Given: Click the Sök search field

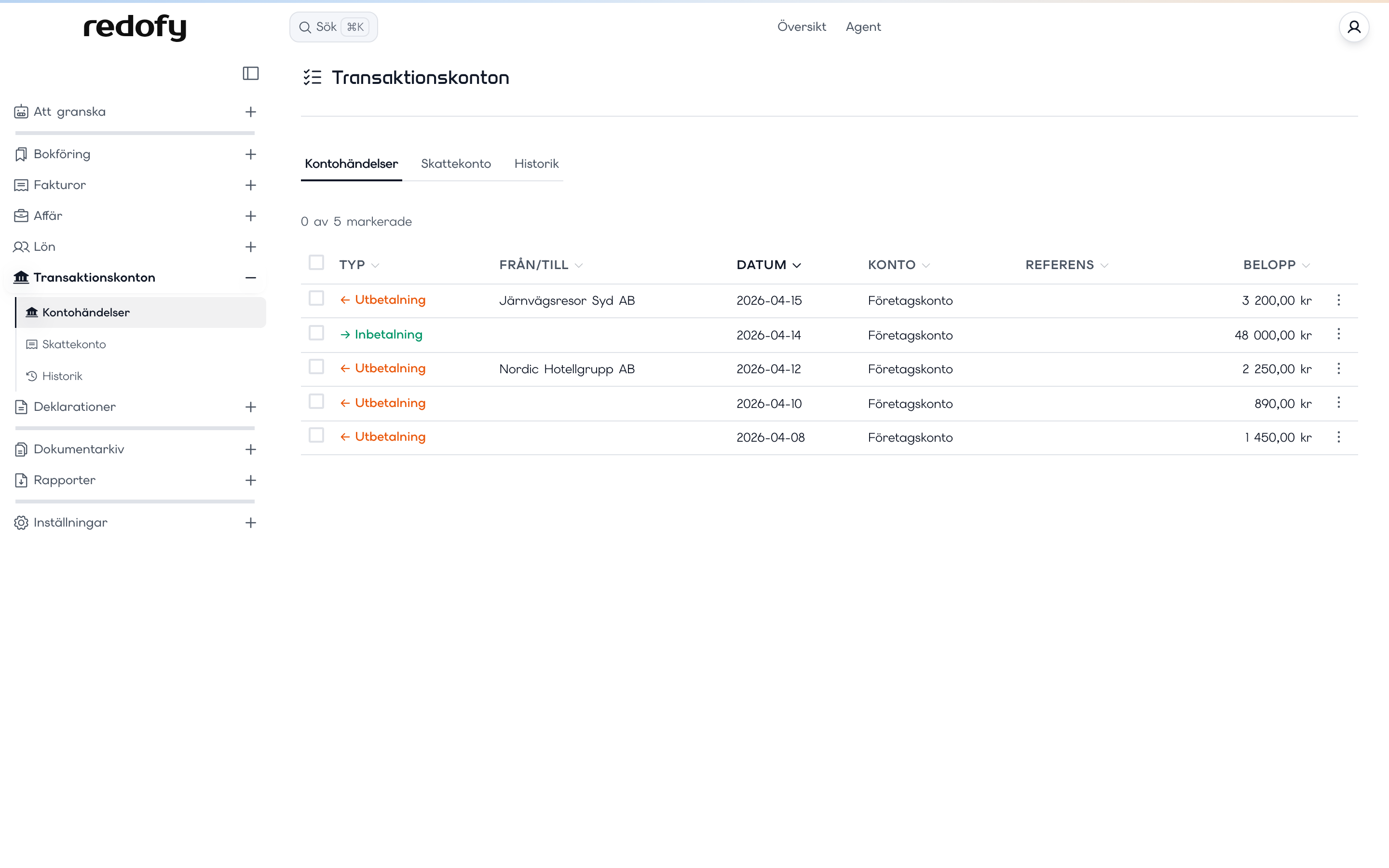Looking at the screenshot, I should (x=333, y=27).
